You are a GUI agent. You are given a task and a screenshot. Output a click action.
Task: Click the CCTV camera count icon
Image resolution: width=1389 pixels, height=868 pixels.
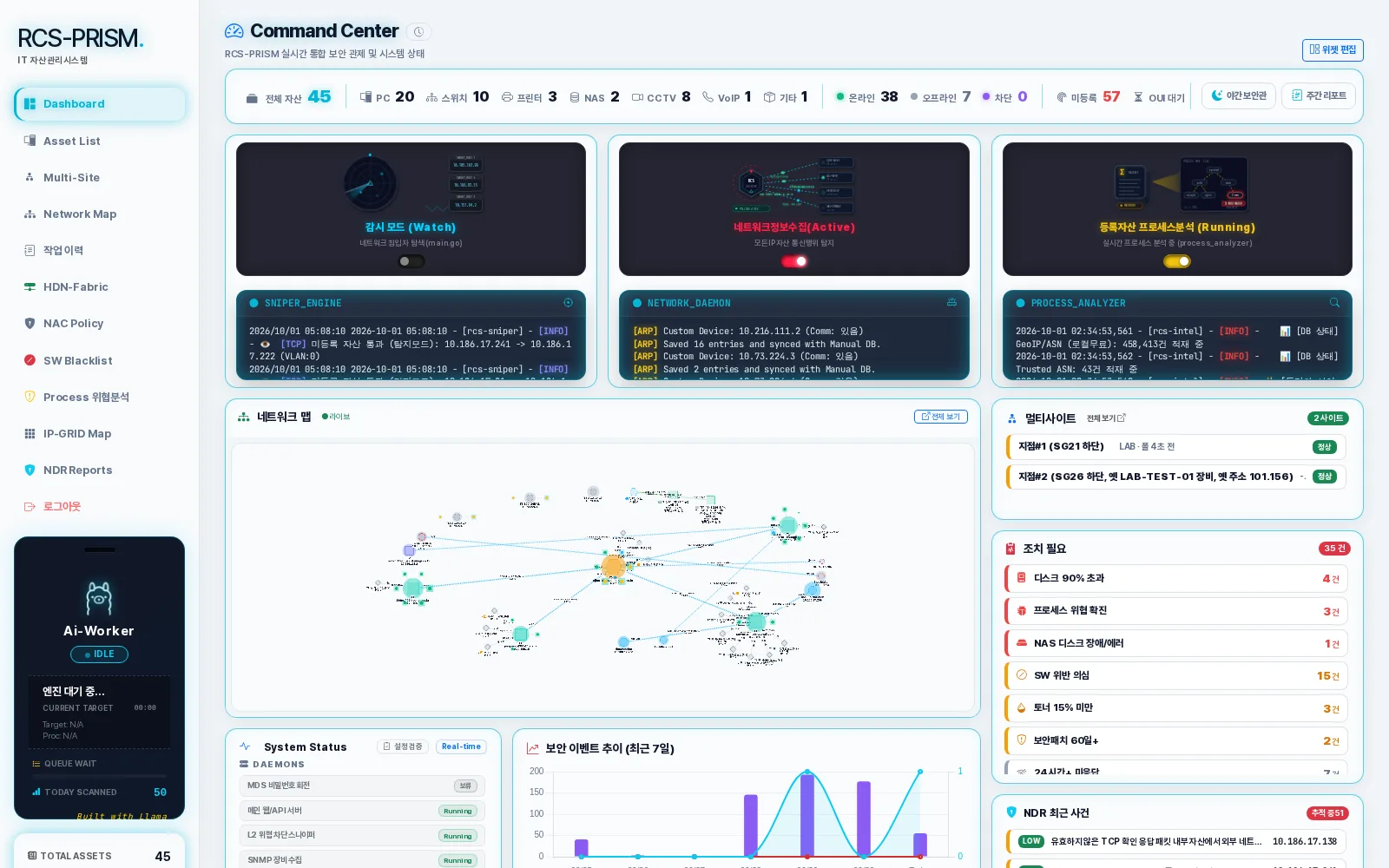tap(637, 97)
